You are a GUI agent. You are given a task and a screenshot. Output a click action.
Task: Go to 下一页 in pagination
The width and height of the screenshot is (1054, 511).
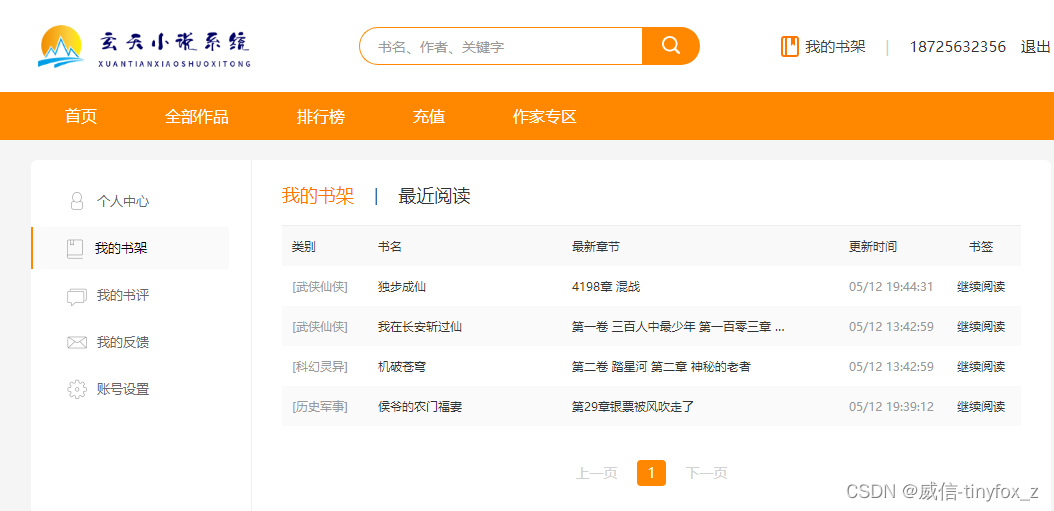[x=706, y=473]
